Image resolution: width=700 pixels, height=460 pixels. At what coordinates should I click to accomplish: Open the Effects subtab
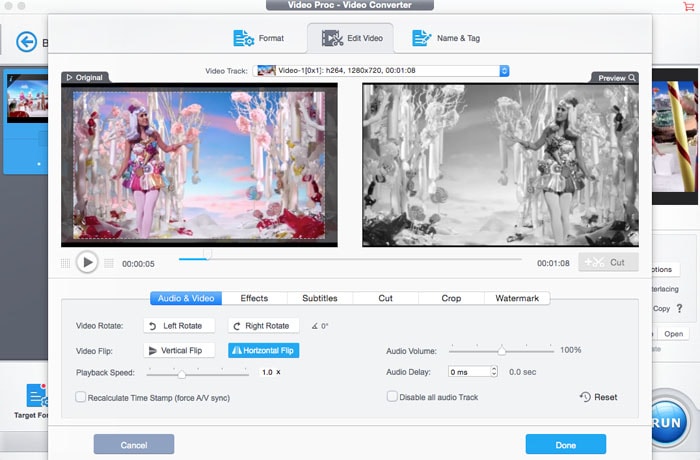(254, 298)
